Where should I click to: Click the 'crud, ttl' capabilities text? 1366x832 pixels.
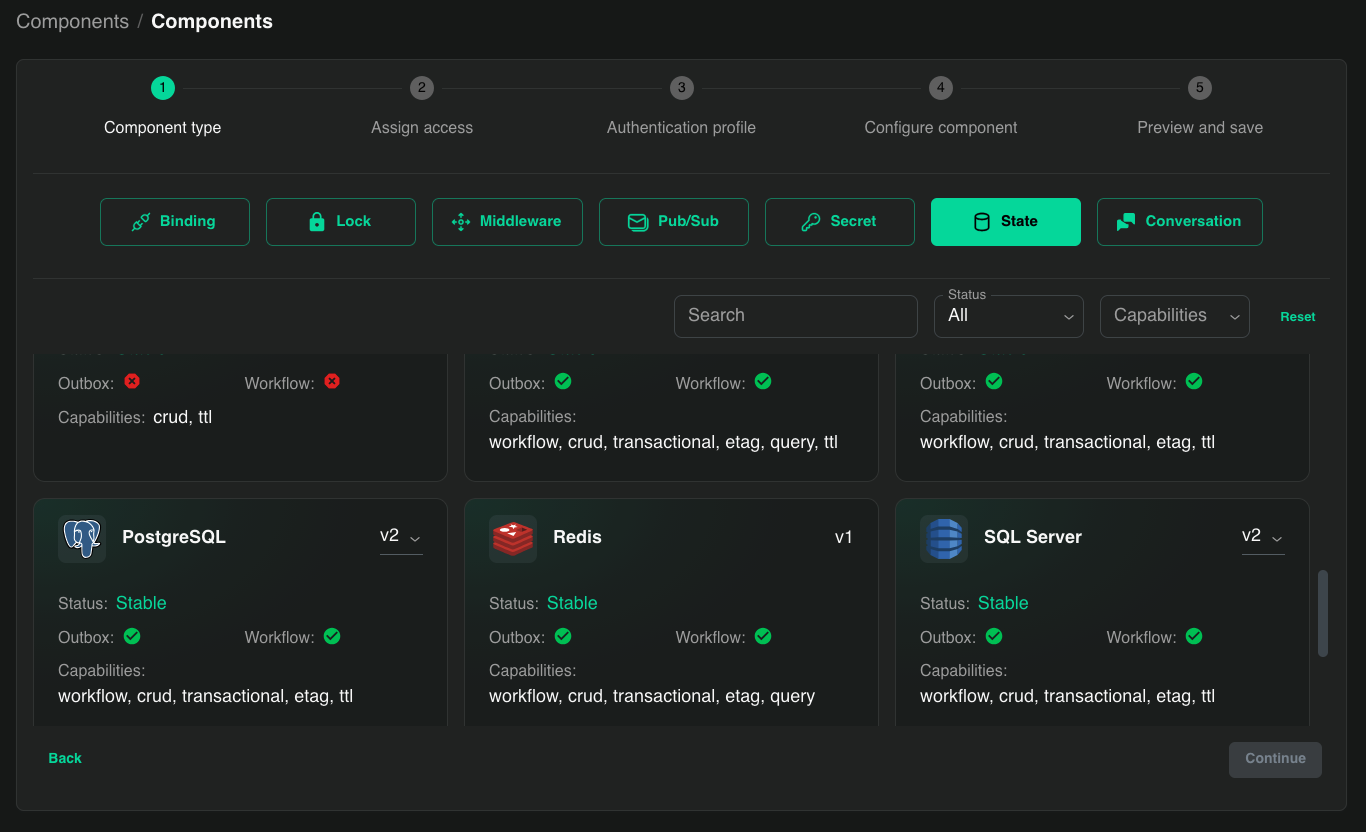click(x=183, y=417)
